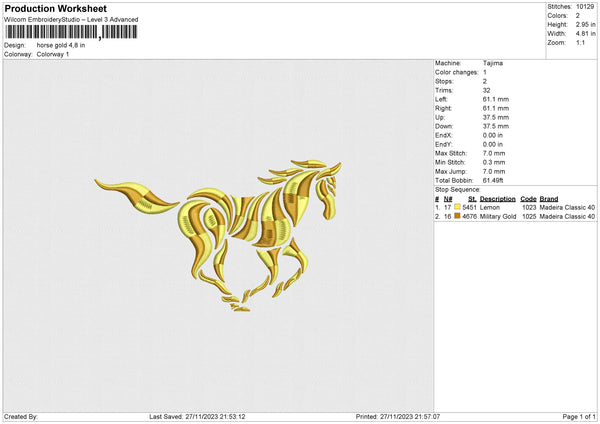
Task: Click thread code 1025
Action: 529,217
